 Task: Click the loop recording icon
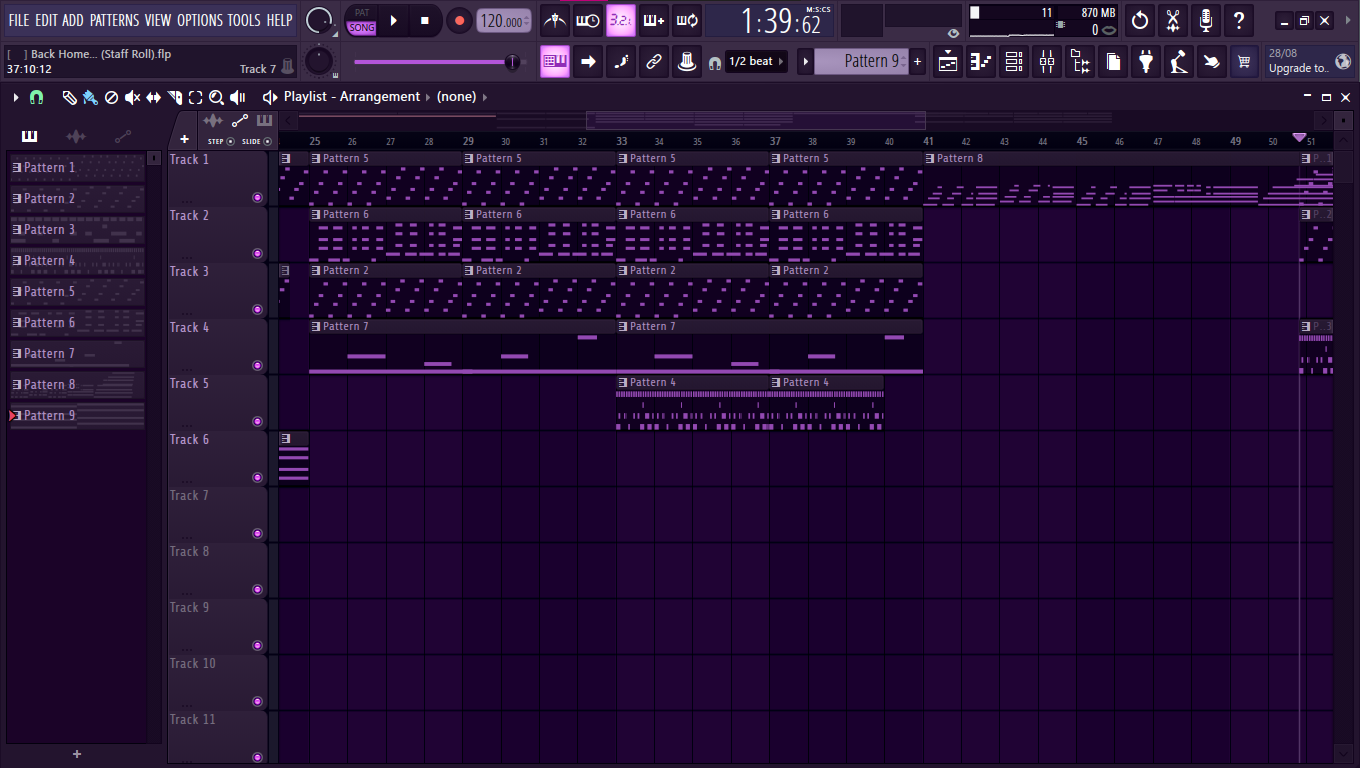click(687, 20)
